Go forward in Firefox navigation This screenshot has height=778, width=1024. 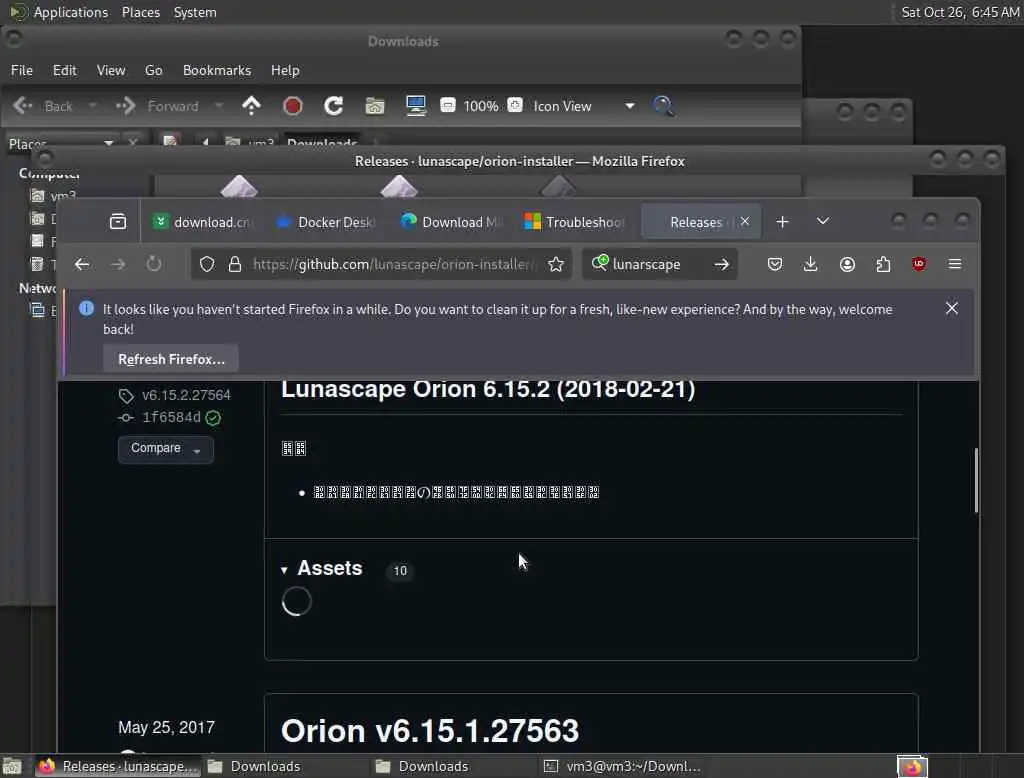point(118,265)
